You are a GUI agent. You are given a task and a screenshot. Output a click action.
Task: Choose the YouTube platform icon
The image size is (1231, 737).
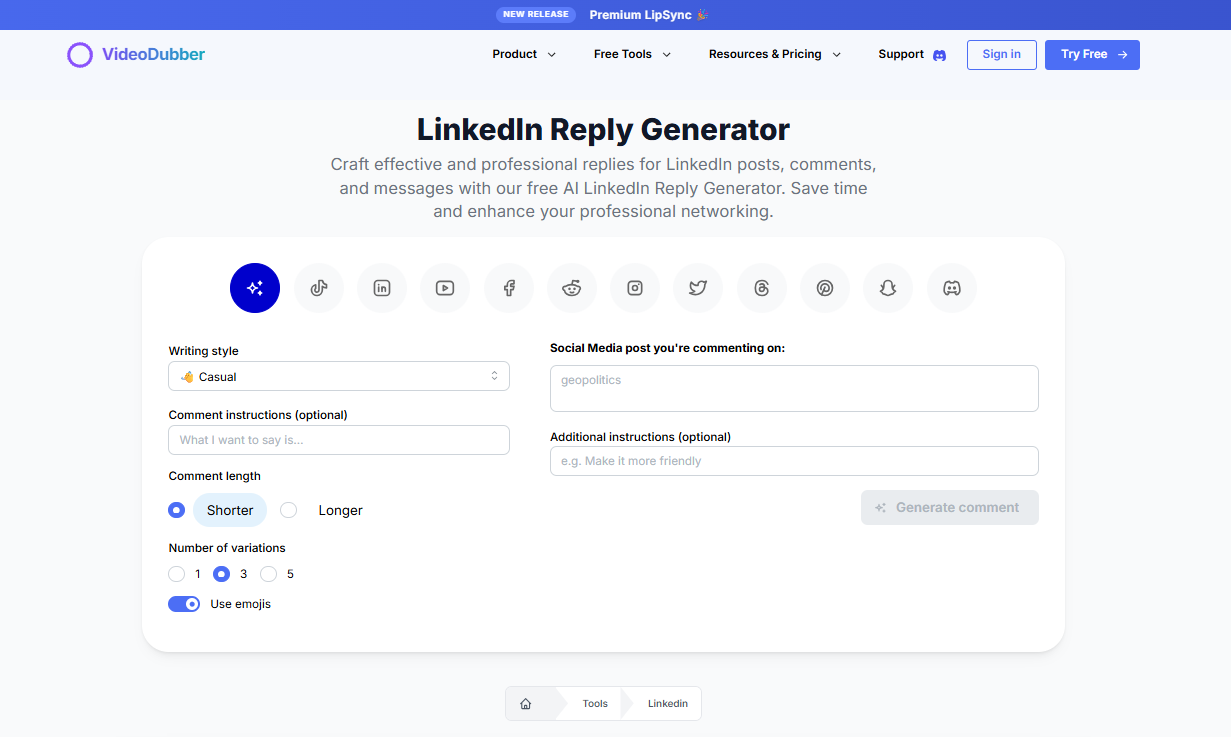click(445, 288)
